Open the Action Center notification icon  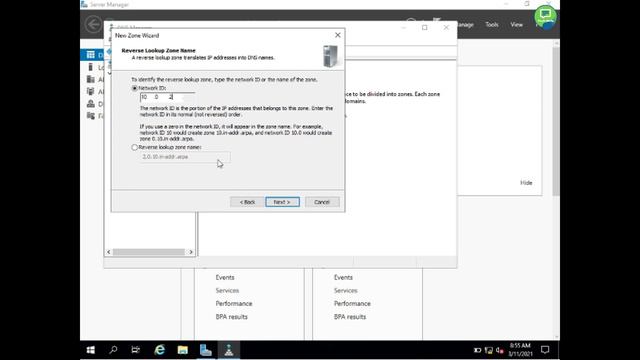click(x=545, y=350)
